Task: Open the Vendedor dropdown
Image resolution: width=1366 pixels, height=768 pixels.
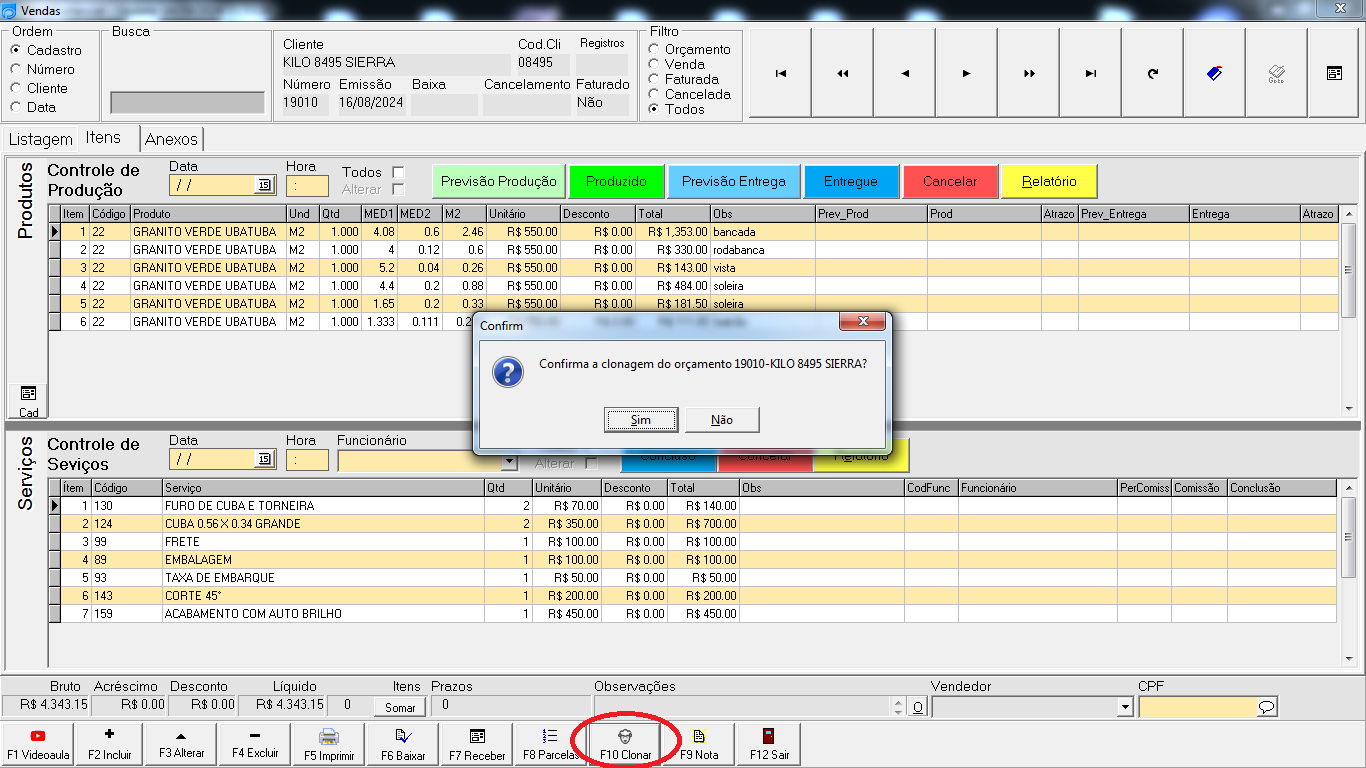Action: pos(1125,707)
